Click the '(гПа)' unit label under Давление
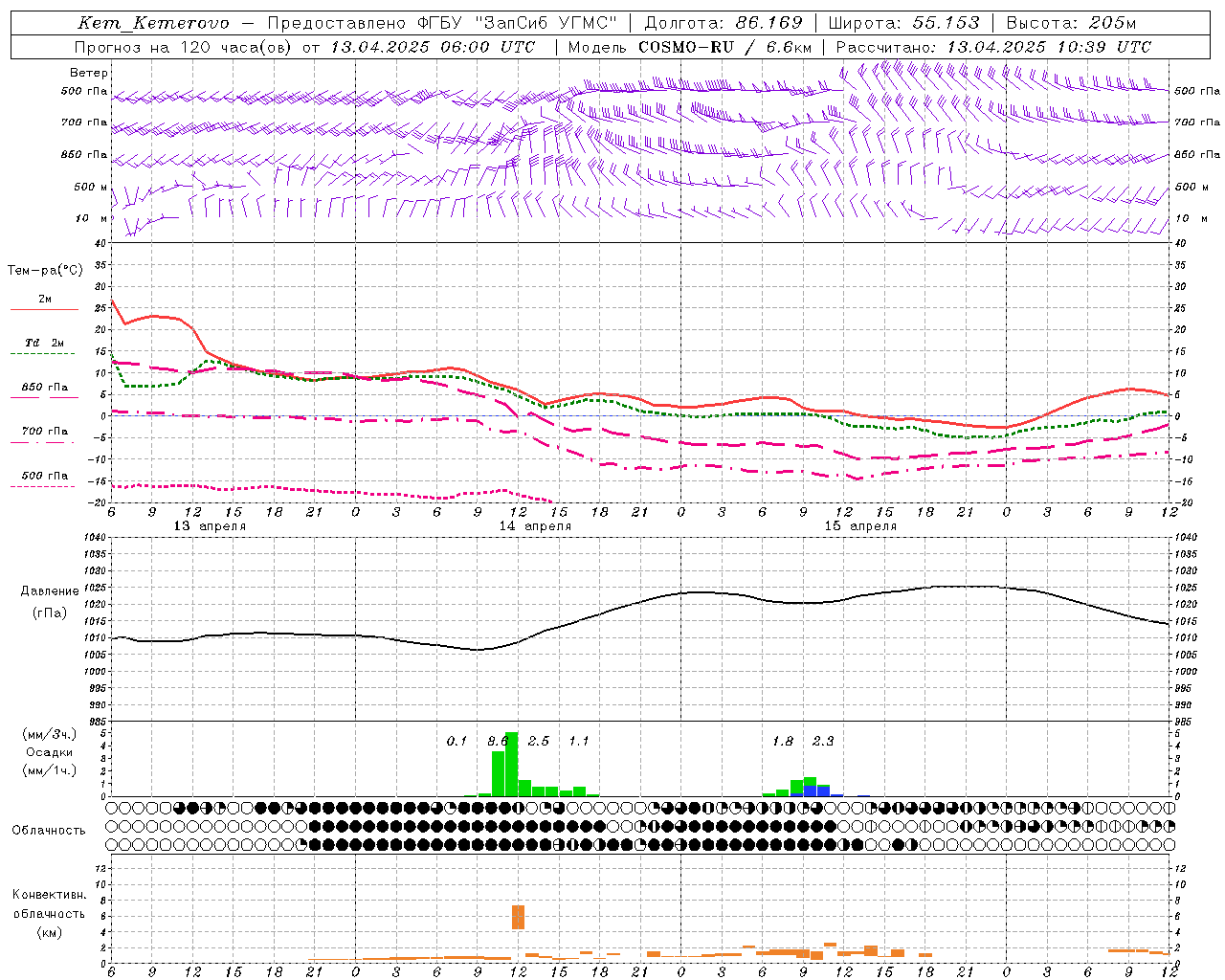This screenshot has width=1225, height=980. click(x=49, y=613)
